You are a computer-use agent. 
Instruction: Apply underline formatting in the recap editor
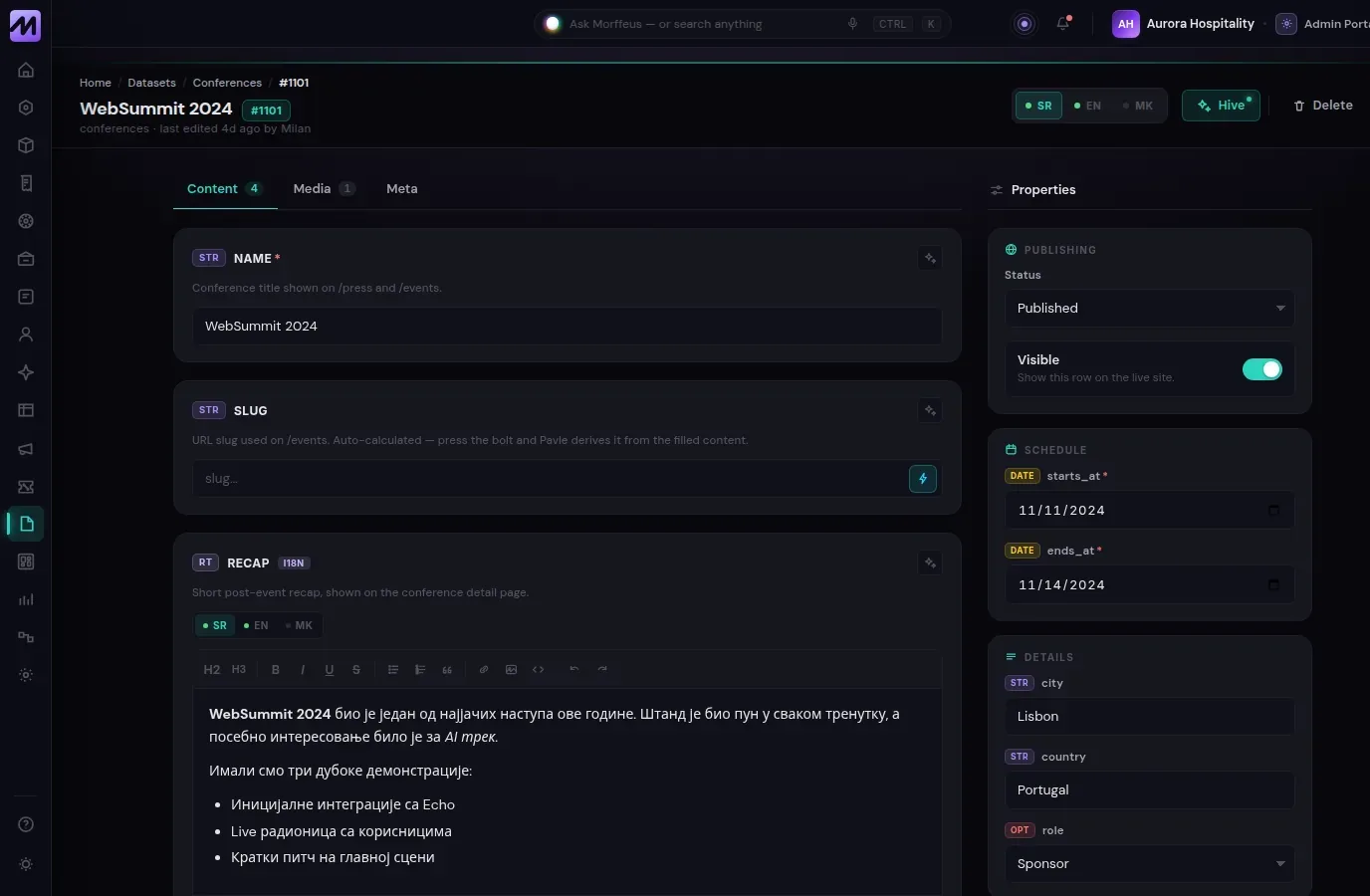330,670
